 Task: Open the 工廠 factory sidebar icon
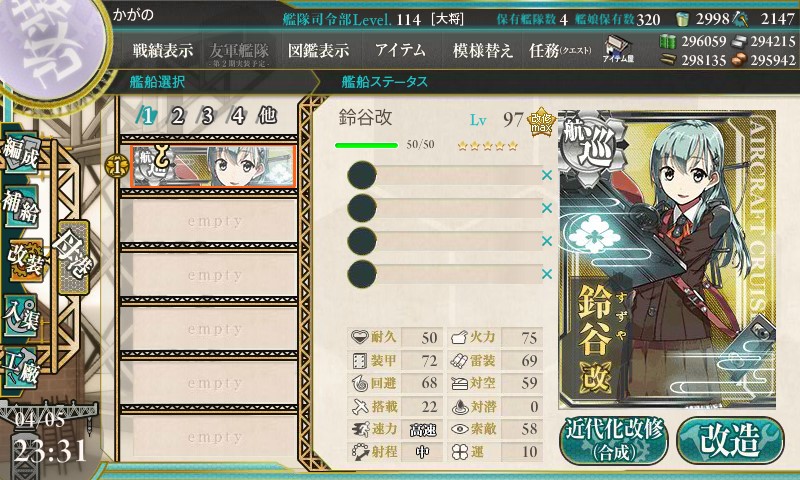[x=21, y=367]
